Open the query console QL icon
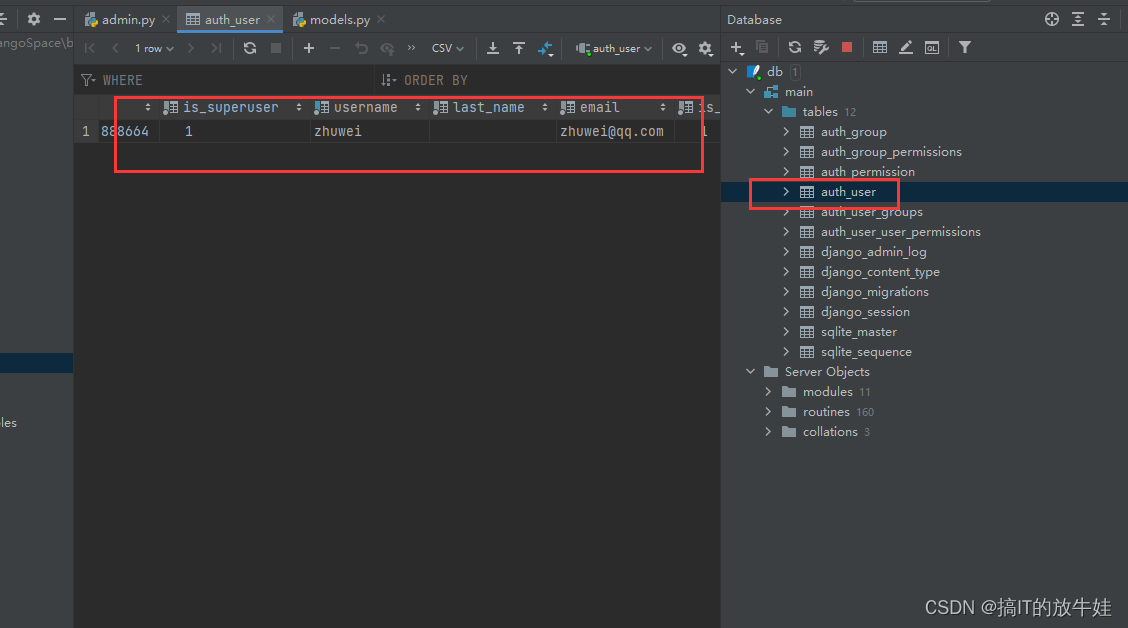 932,47
